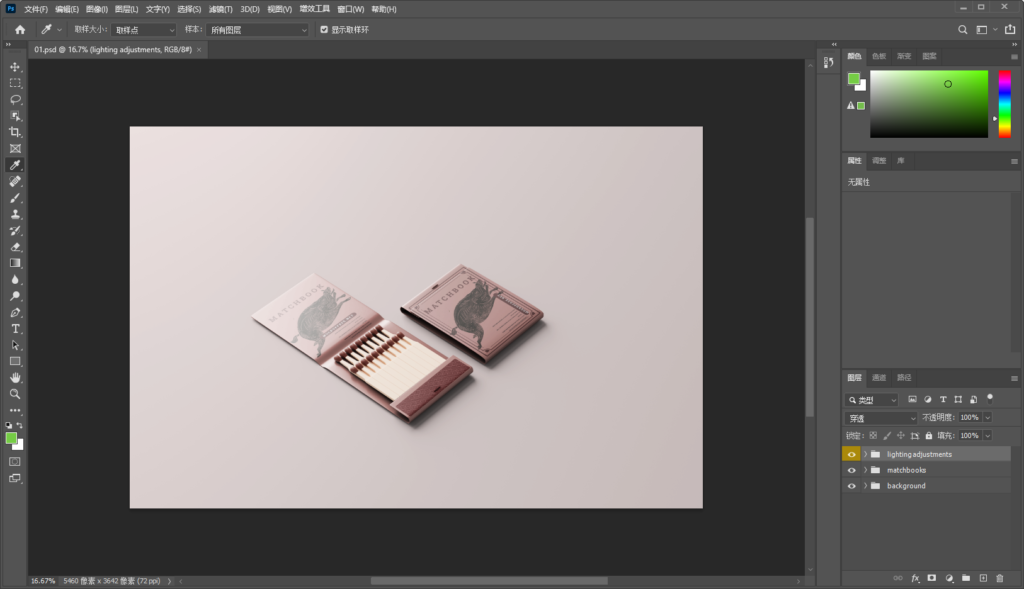1024x589 pixels.
Task: Select the Hand tool
Action: tap(15, 378)
